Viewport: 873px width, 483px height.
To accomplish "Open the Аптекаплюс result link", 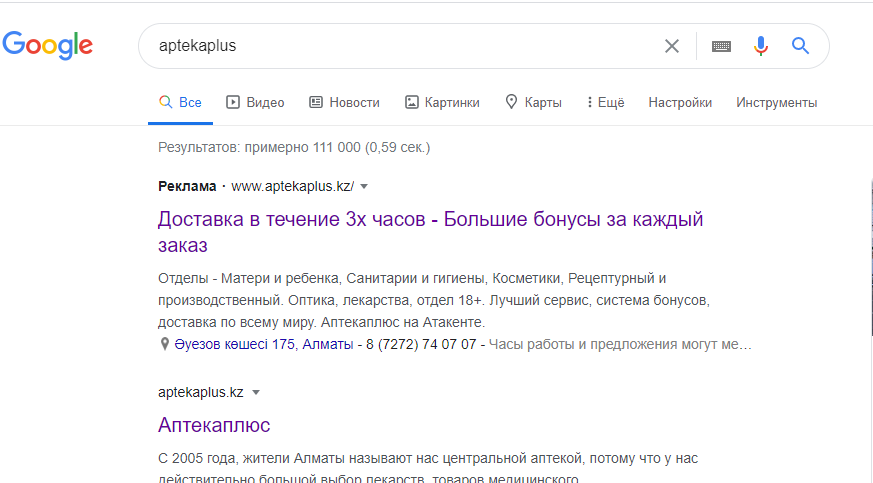I will pos(214,425).
